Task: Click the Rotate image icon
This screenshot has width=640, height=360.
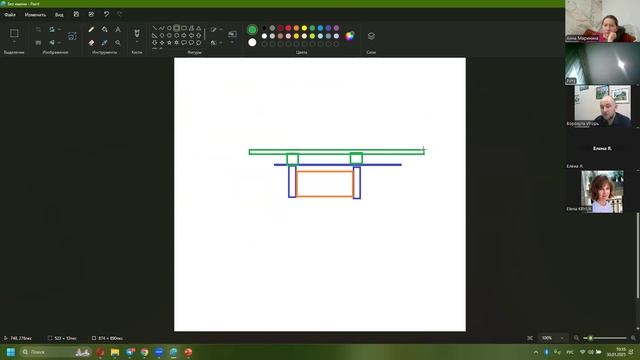Action: pyautogui.click(x=52, y=29)
